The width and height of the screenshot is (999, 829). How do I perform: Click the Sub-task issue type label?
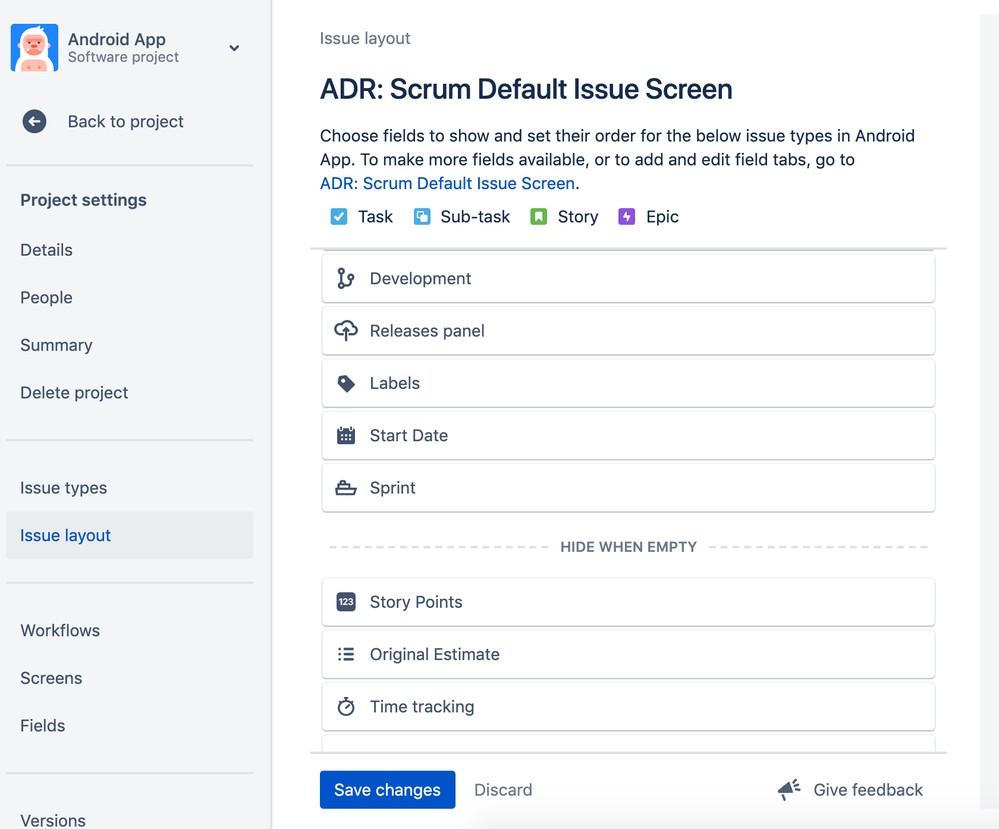(475, 217)
